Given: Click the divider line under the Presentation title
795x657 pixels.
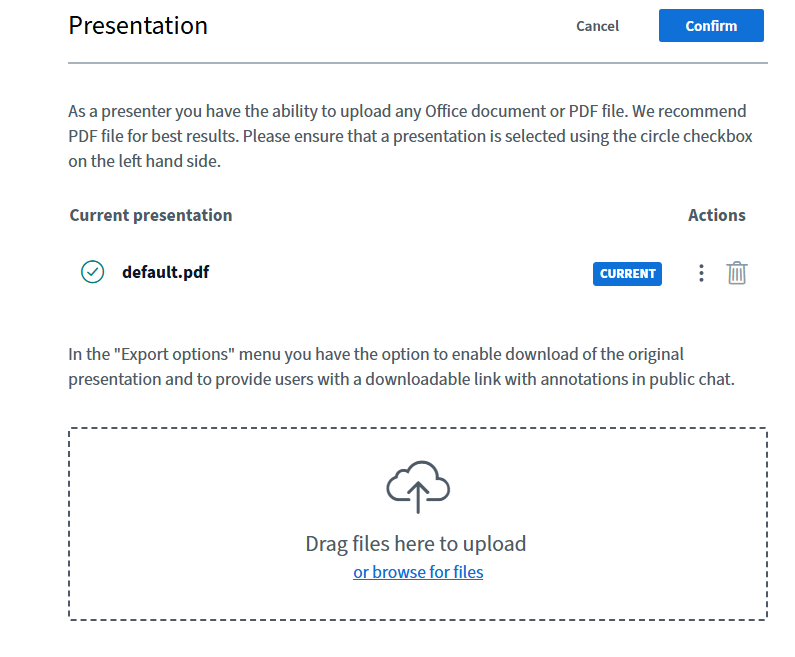Looking at the screenshot, I should (x=418, y=63).
